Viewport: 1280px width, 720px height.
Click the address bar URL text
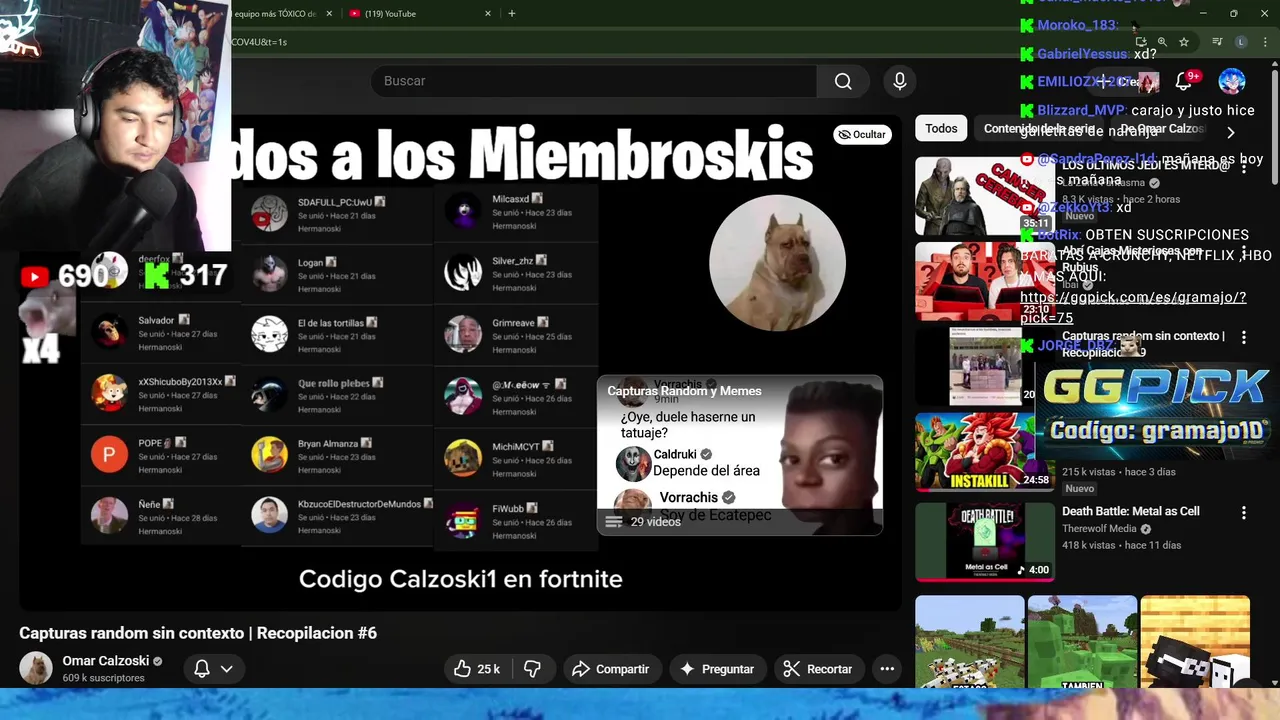point(259,42)
